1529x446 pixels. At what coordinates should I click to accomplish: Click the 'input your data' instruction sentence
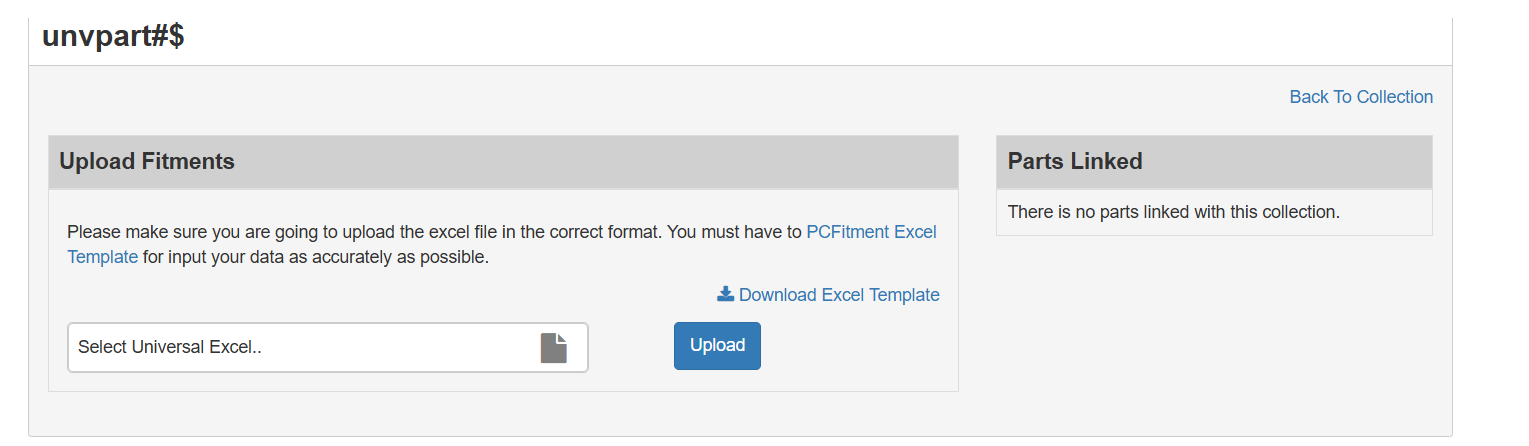(x=316, y=257)
